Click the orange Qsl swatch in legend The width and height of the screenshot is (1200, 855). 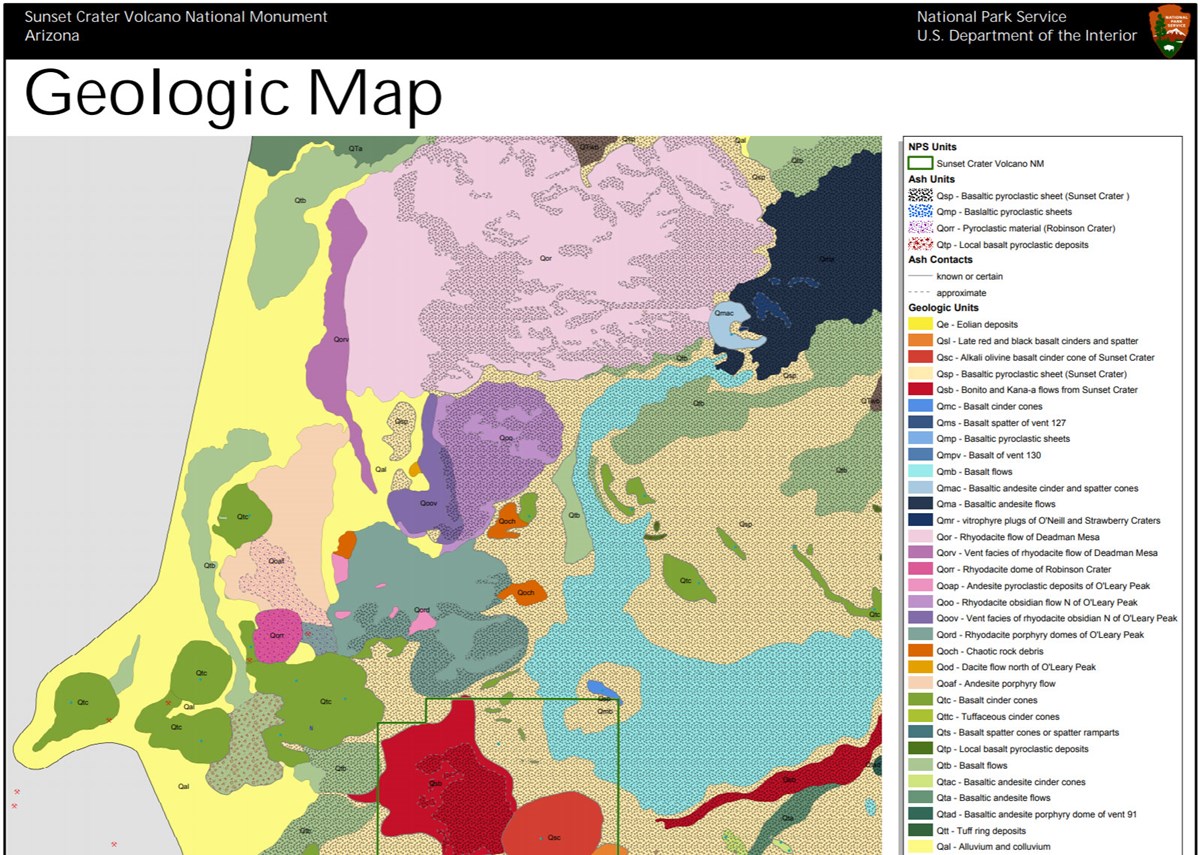(x=920, y=341)
